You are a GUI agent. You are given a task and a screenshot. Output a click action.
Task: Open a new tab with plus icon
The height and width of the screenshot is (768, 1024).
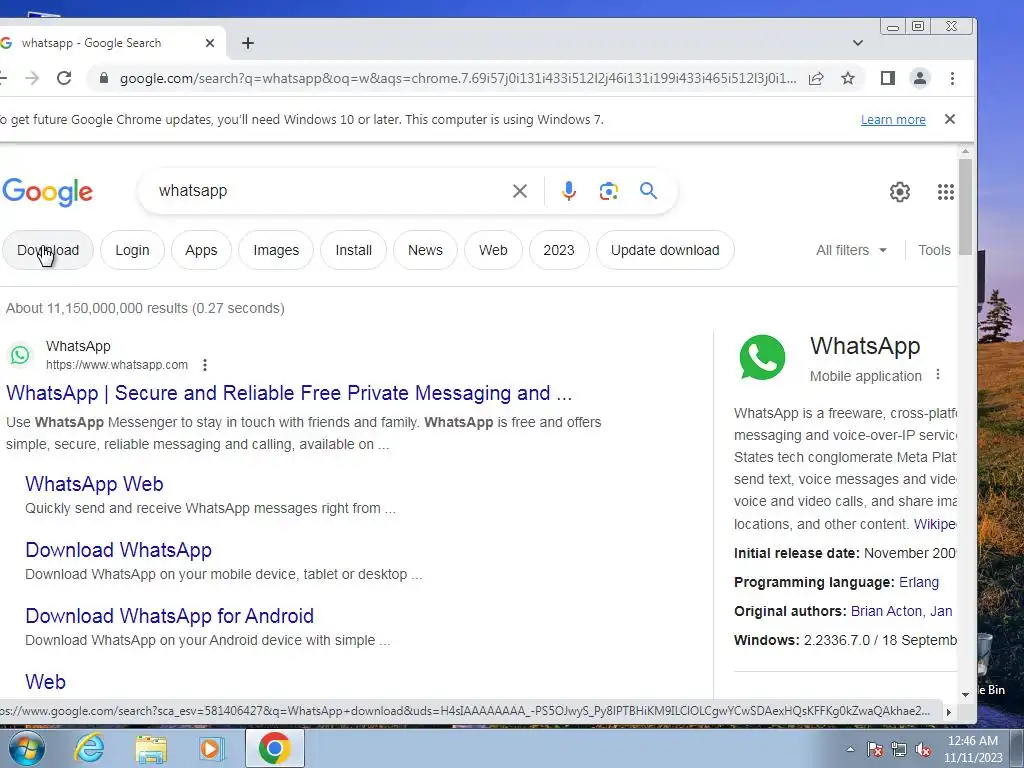tap(248, 43)
